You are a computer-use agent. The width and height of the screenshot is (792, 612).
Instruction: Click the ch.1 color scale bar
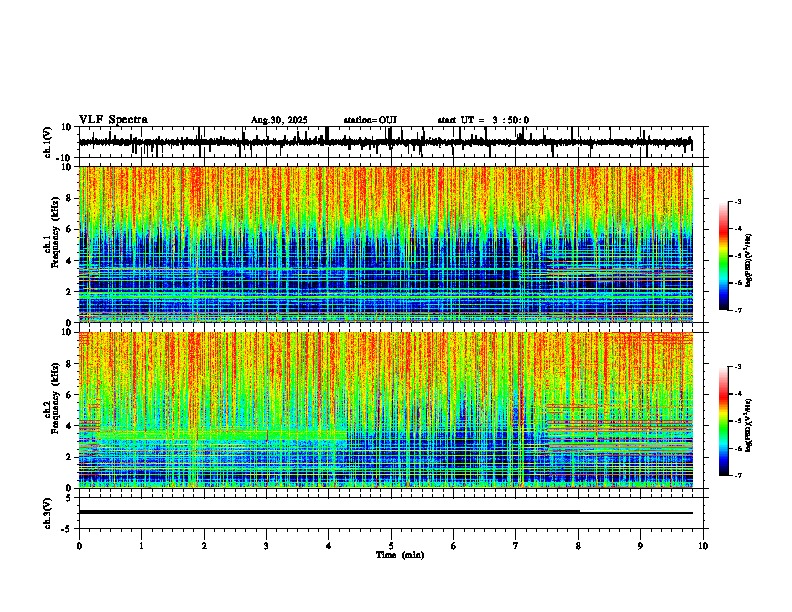point(723,256)
